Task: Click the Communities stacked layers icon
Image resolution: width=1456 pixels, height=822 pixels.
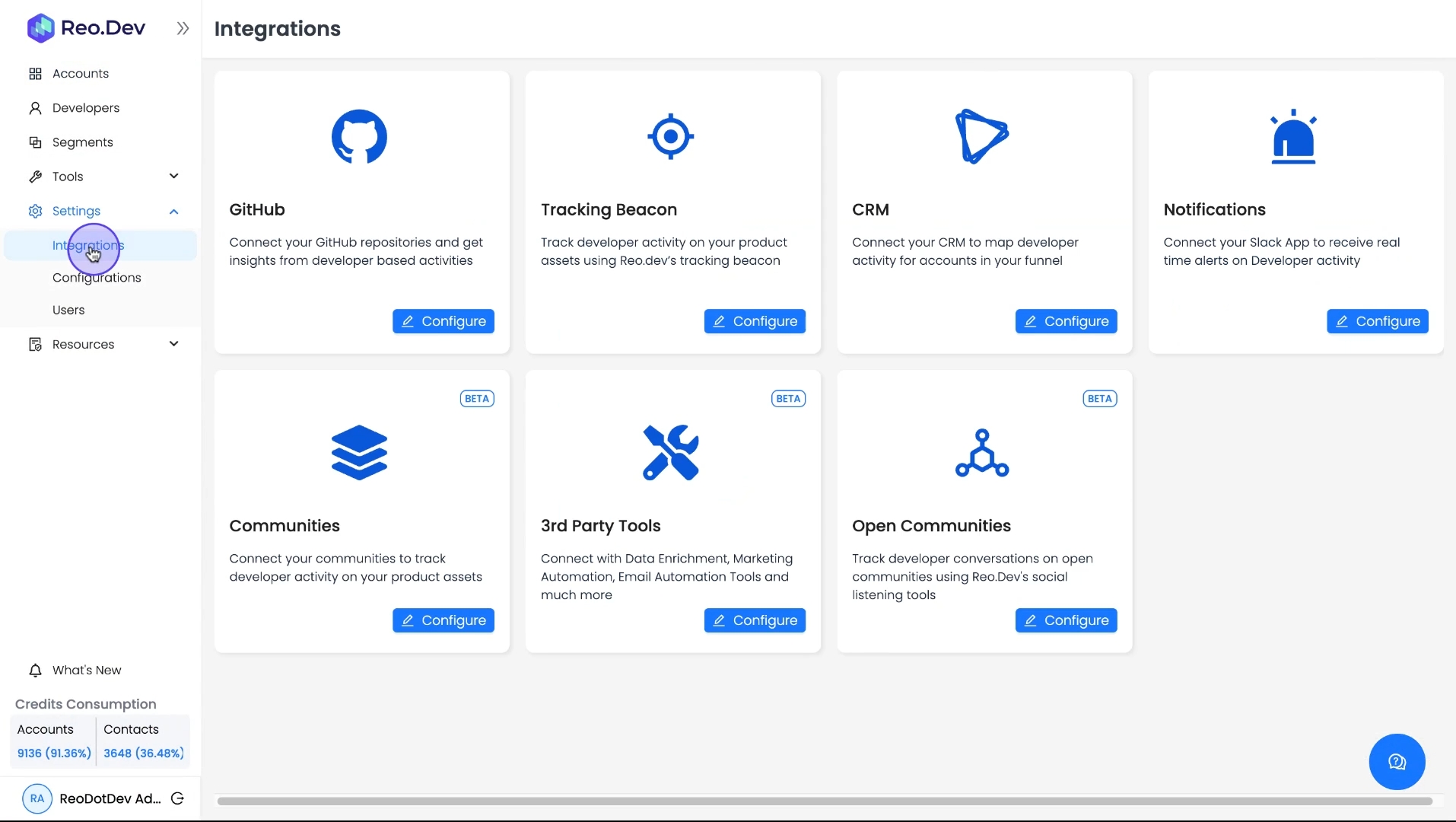Action: tap(359, 453)
